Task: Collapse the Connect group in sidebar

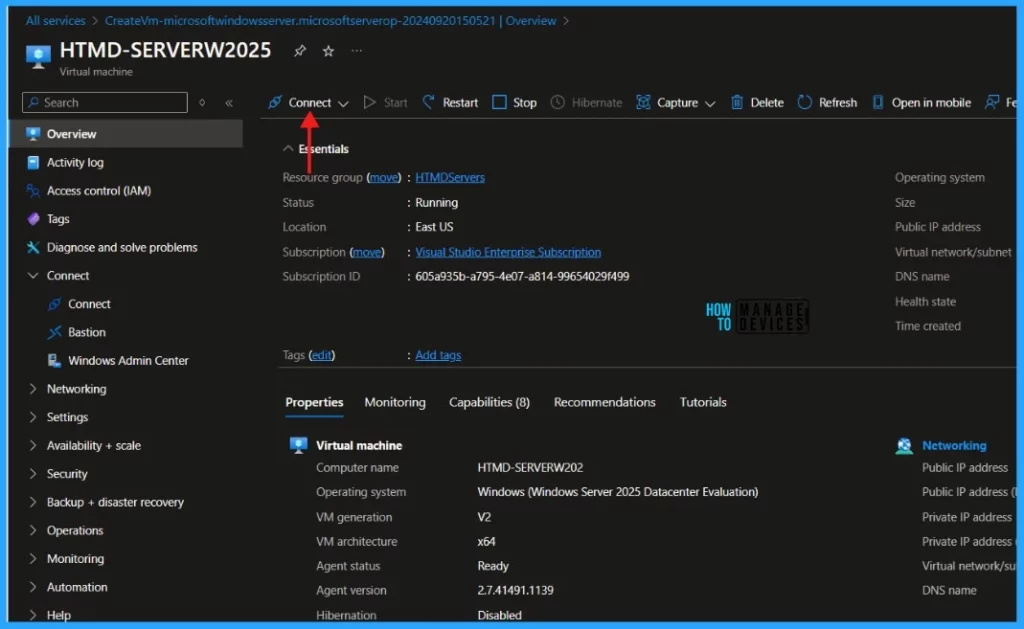Action: [x=33, y=276]
